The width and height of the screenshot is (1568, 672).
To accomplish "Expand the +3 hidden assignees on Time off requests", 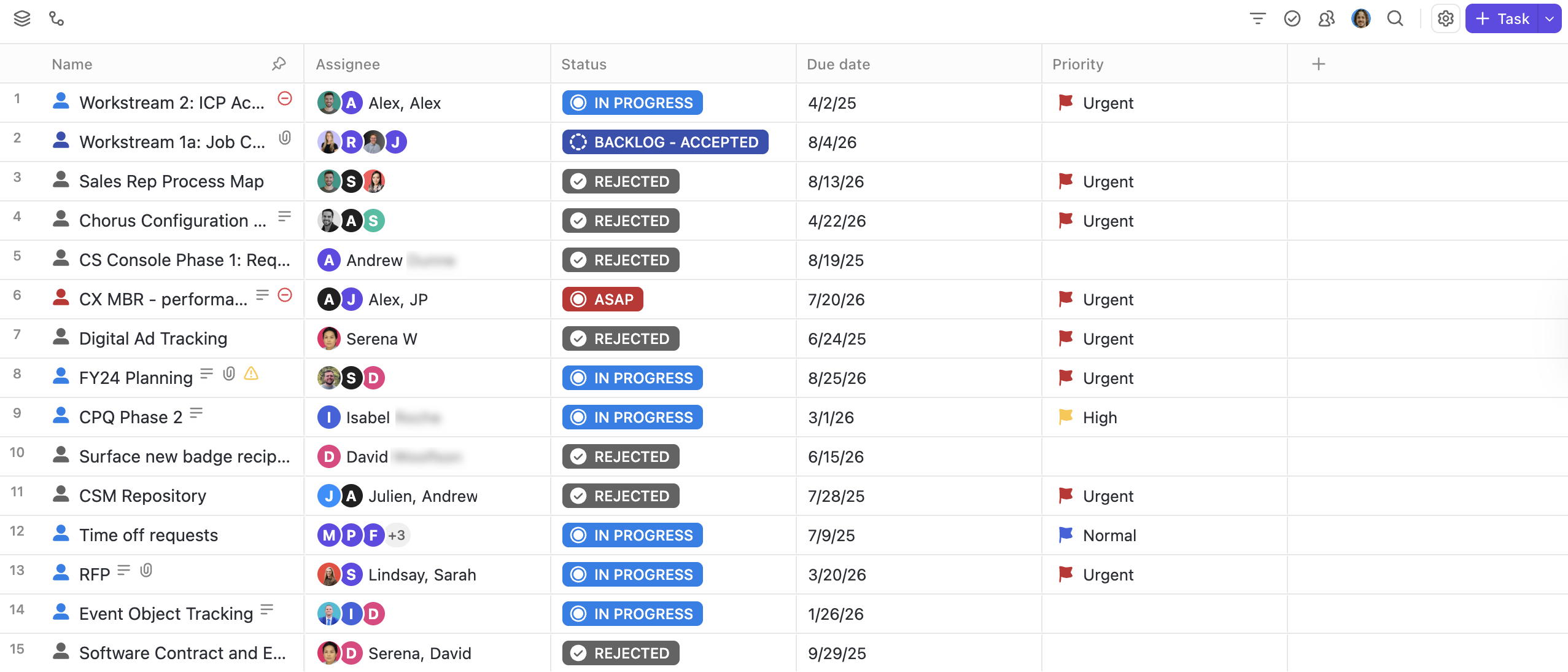I will pyautogui.click(x=397, y=535).
